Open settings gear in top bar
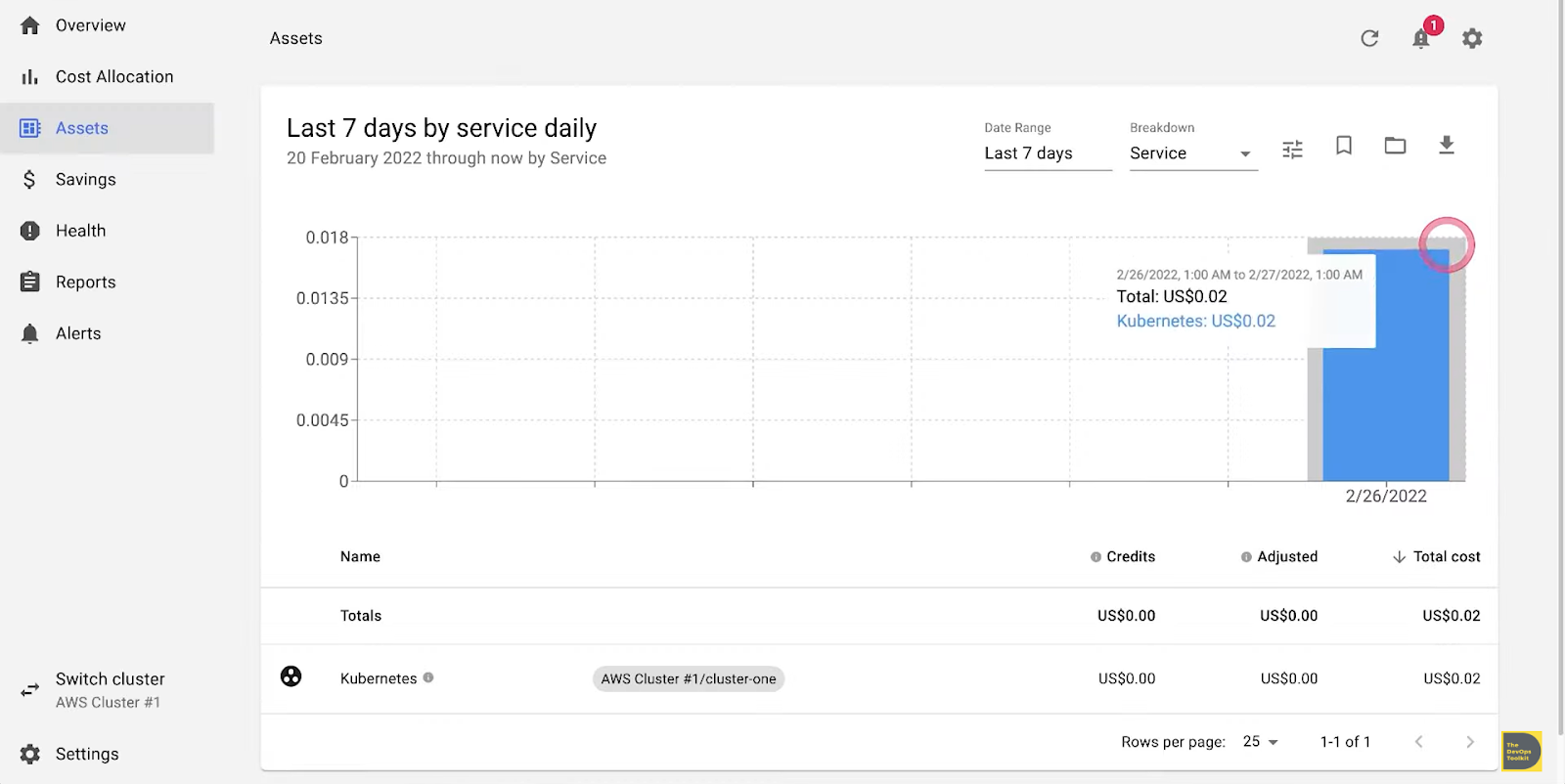 [1472, 38]
